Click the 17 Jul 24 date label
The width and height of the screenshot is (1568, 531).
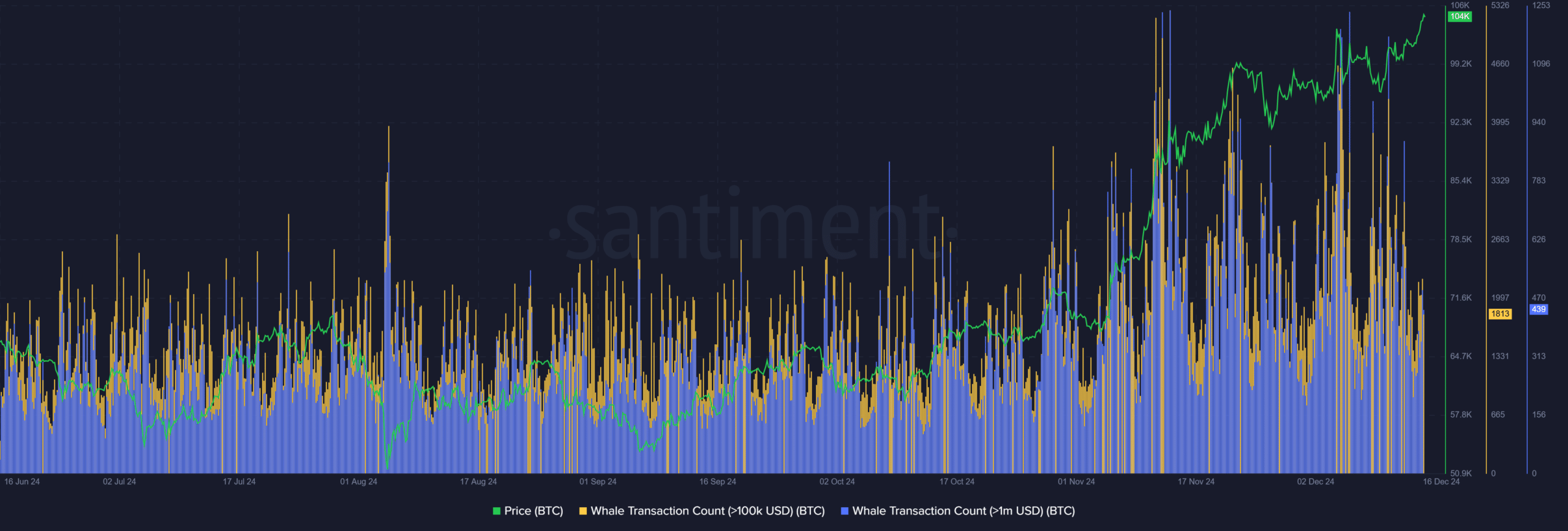pyautogui.click(x=239, y=481)
